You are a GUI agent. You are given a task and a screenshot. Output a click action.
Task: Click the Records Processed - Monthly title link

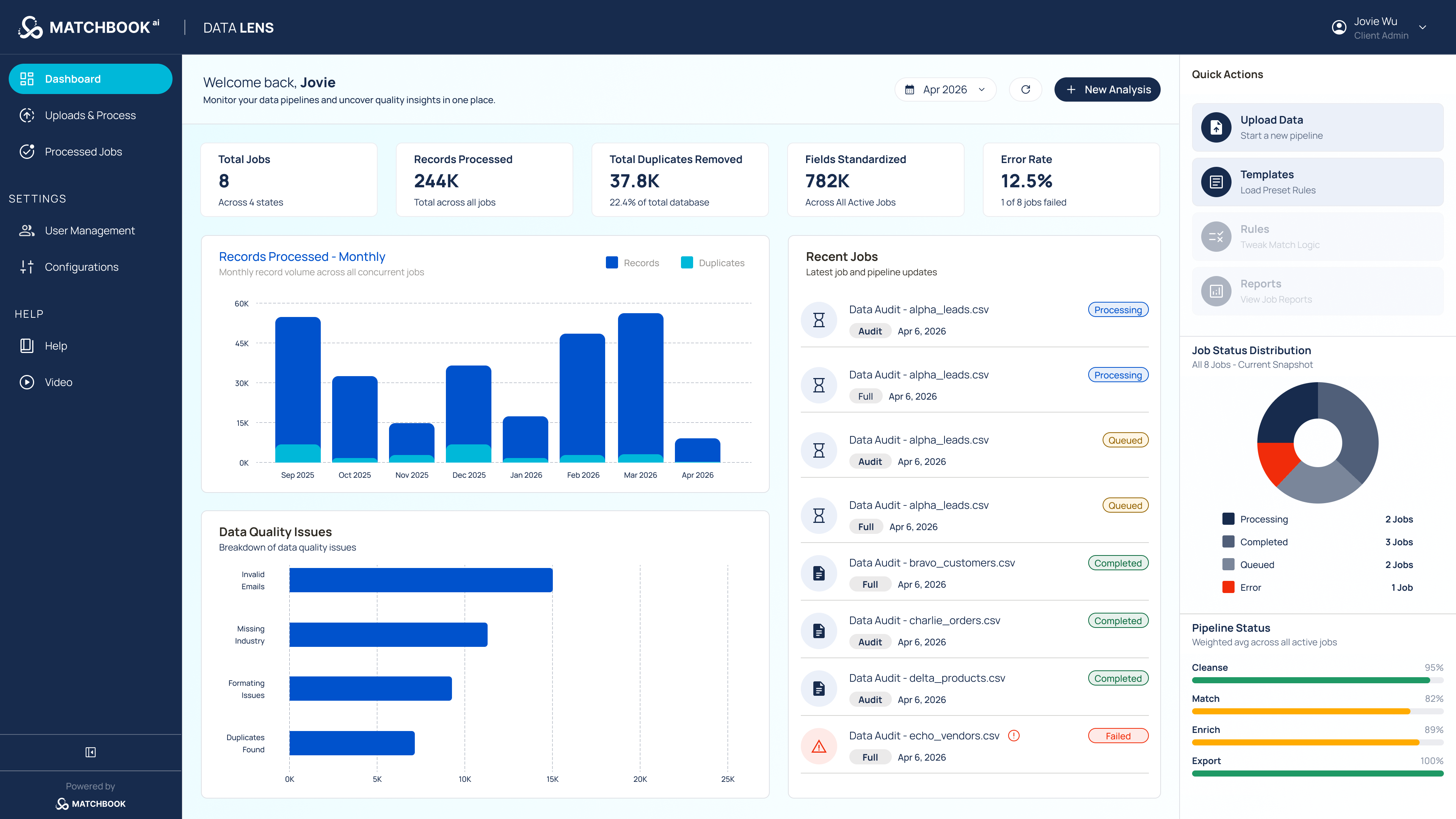(x=302, y=257)
